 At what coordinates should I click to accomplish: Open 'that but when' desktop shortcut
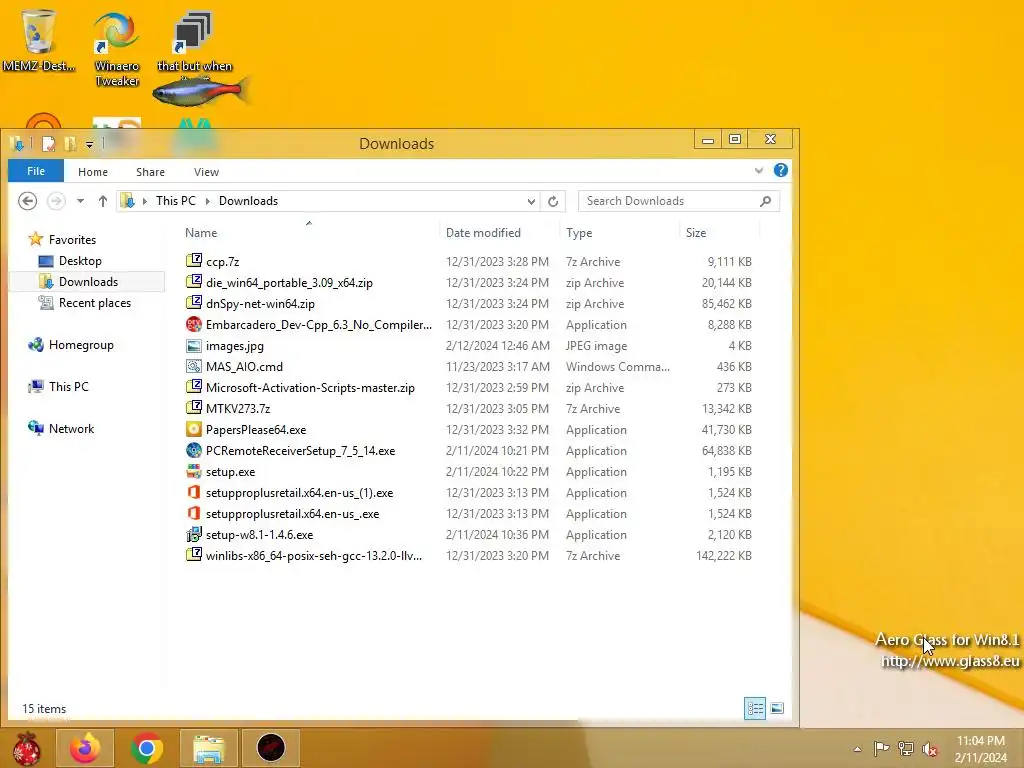pos(194,40)
